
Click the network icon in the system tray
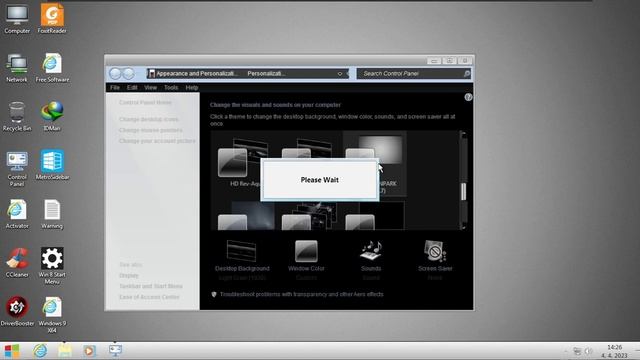click(577, 351)
